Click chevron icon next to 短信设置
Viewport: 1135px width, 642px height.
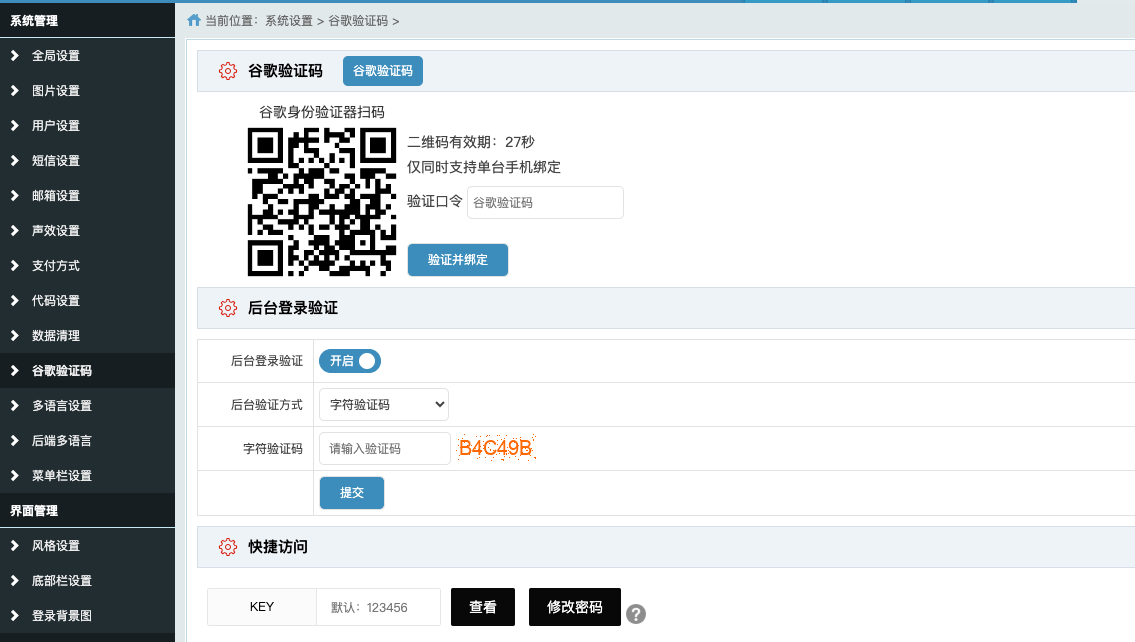pos(14,161)
